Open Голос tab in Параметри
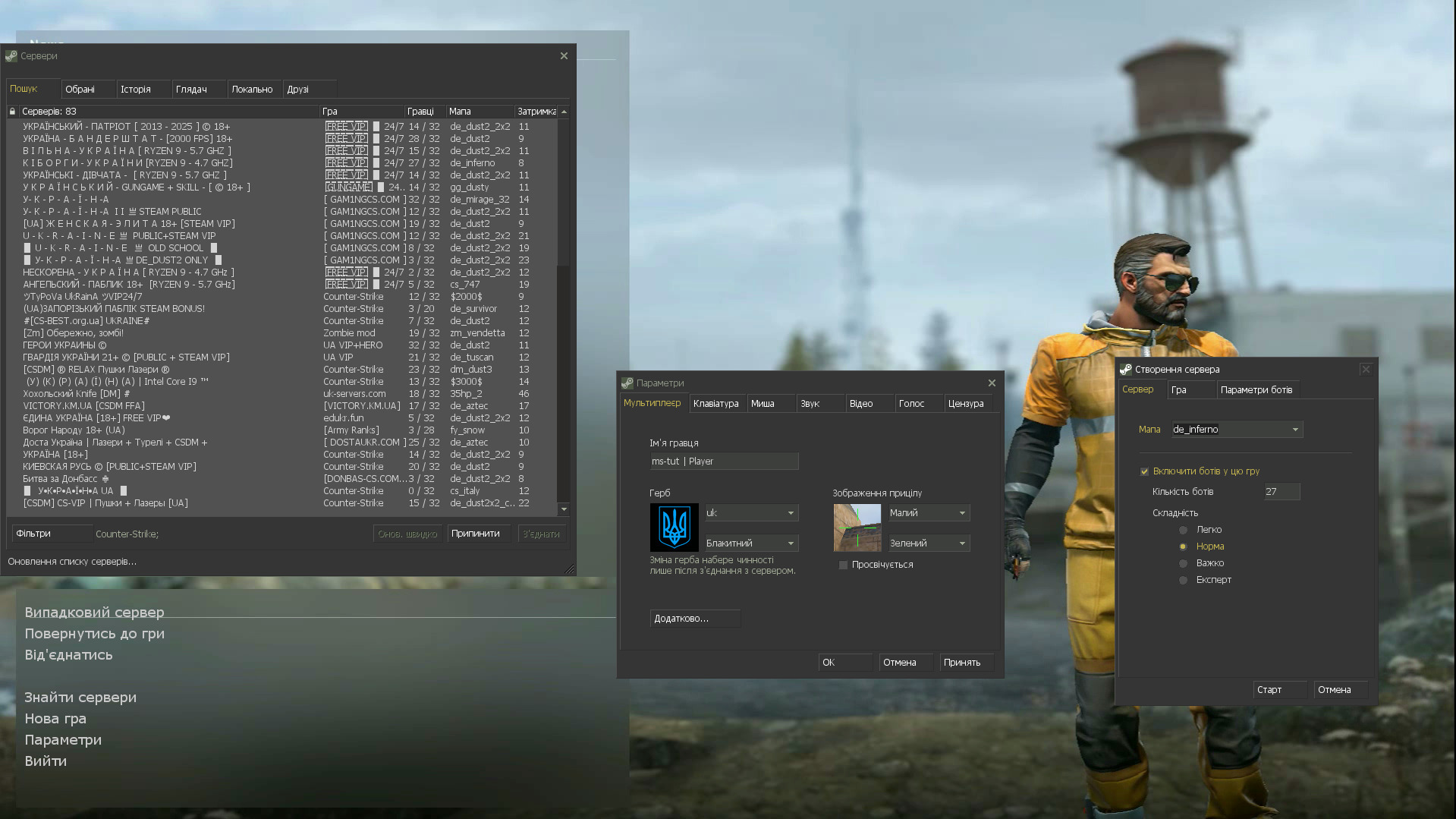Viewport: 1456px width, 819px height. pyautogui.click(x=919, y=404)
